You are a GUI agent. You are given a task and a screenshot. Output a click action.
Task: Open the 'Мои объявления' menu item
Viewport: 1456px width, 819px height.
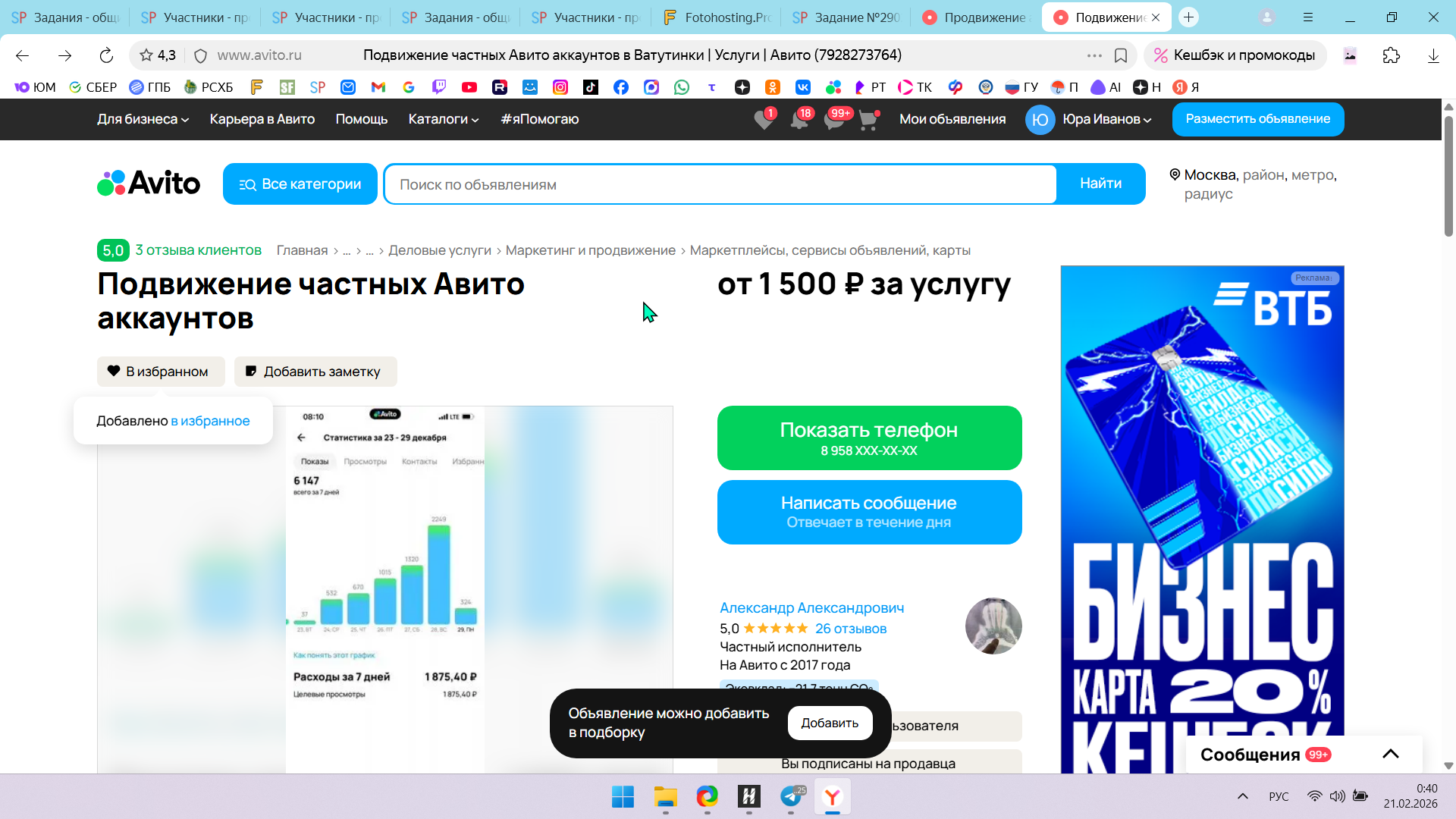(x=952, y=119)
